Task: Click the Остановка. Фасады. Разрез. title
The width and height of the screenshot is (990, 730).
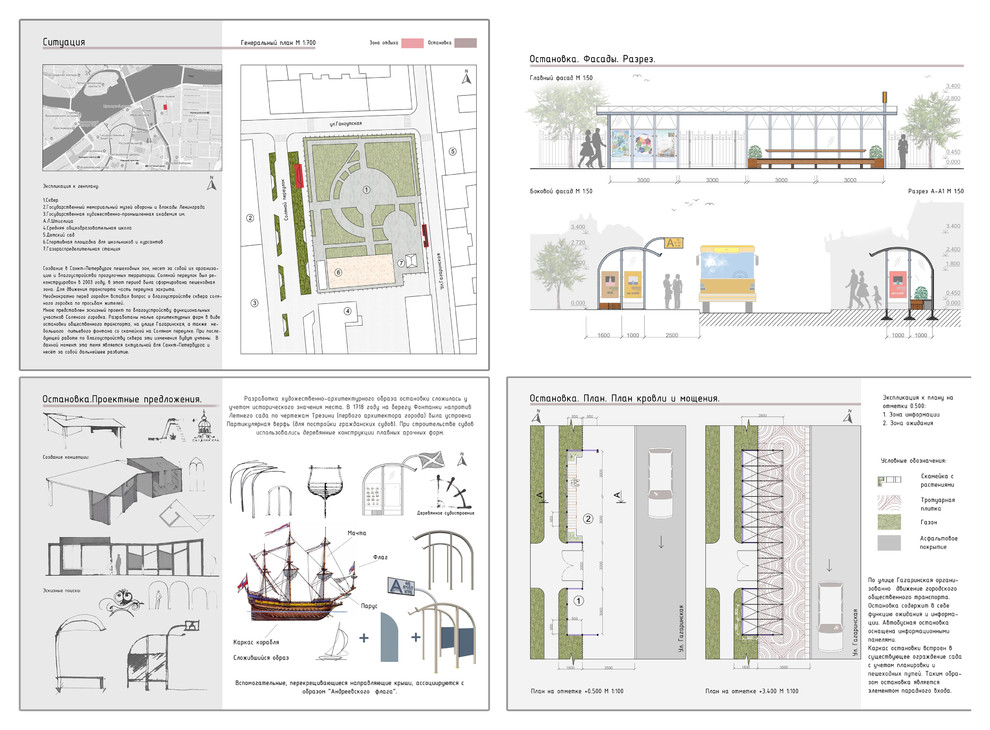Action: [592, 59]
